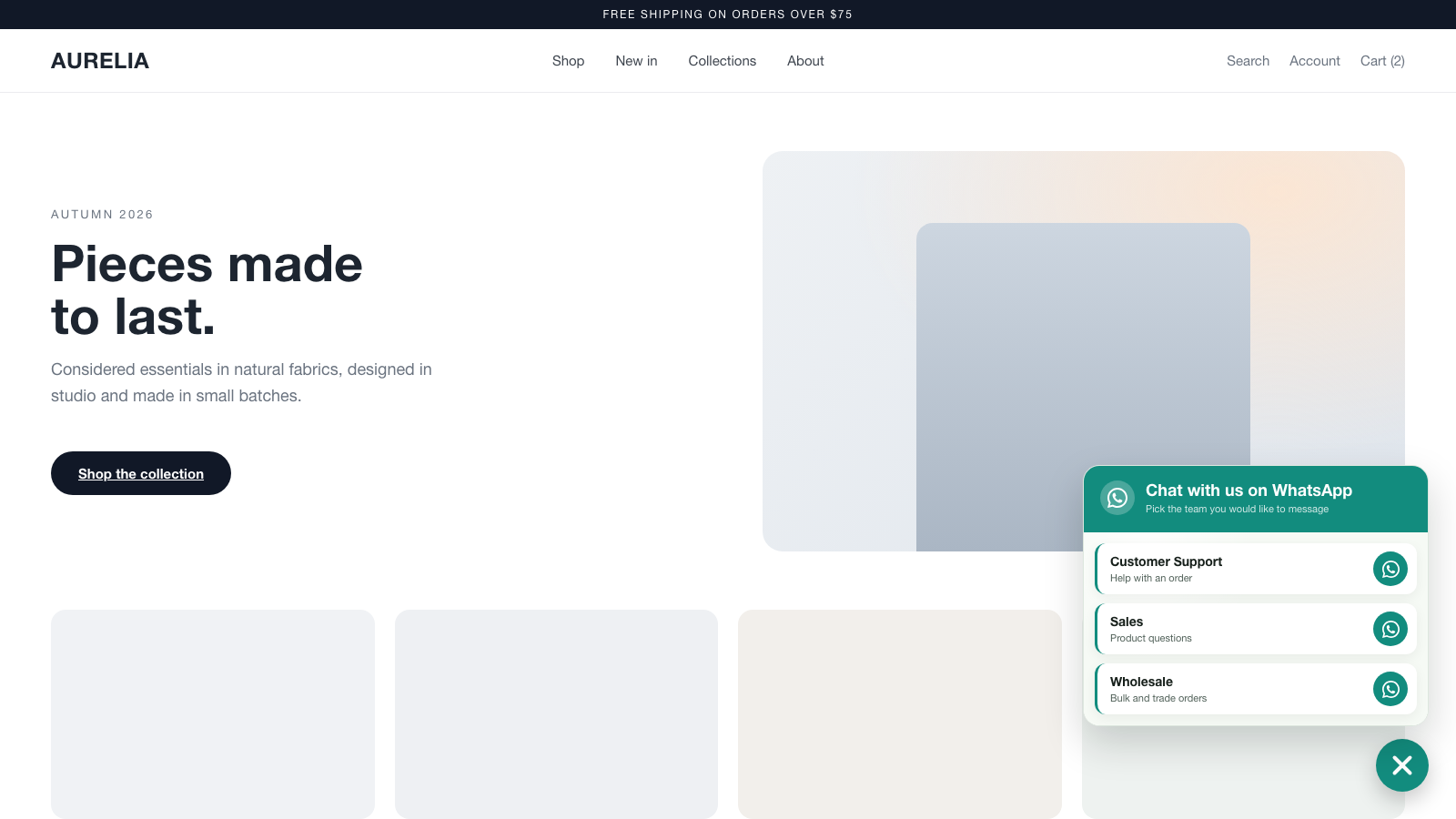This screenshot has height=819, width=1456.
Task: Click the 'Help with an order' subtitle
Action: tap(1151, 578)
